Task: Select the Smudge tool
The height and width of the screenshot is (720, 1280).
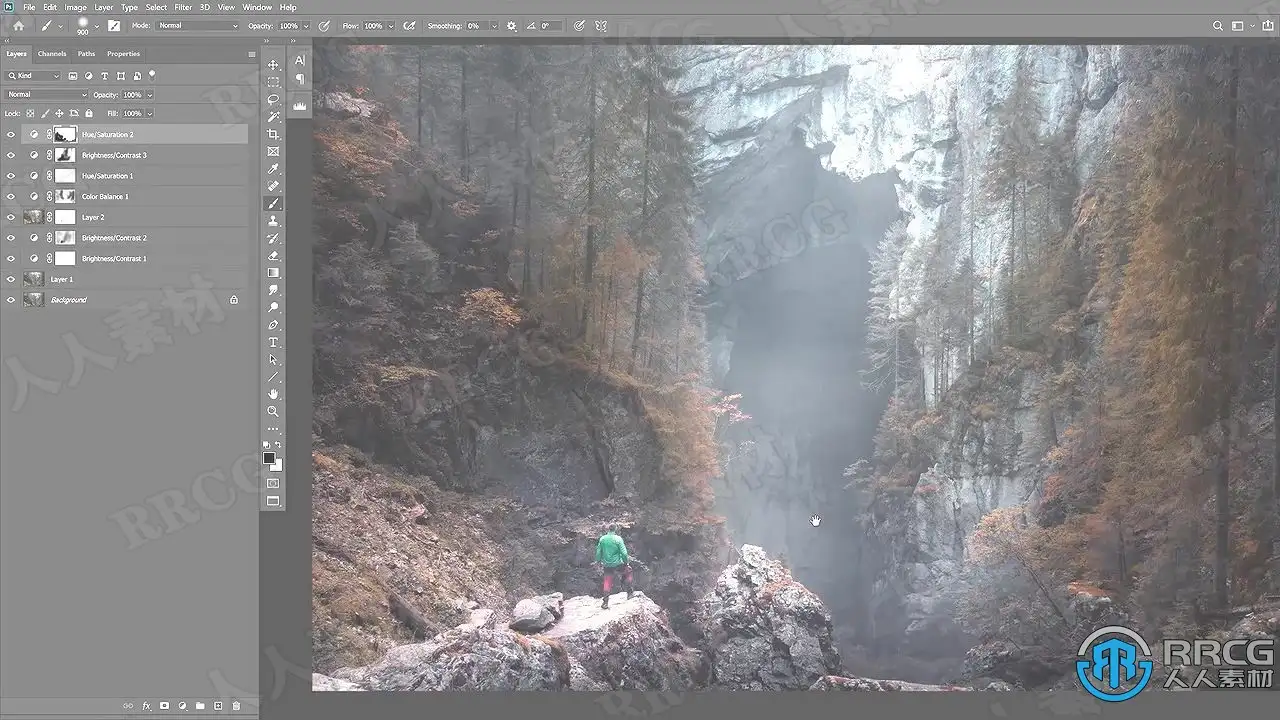Action: (x=273, y=290)
